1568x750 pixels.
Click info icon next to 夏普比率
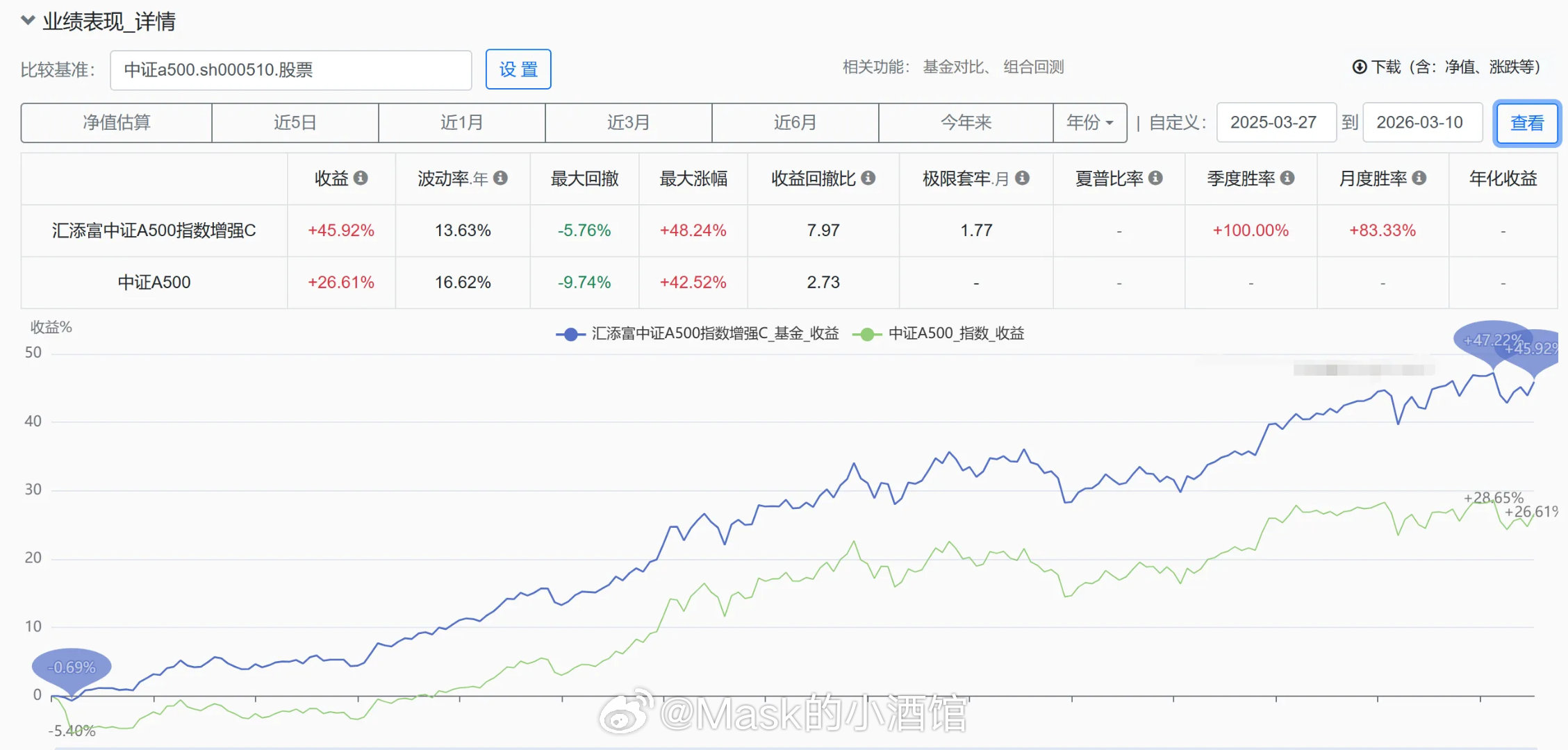(x=1155, y=178)
